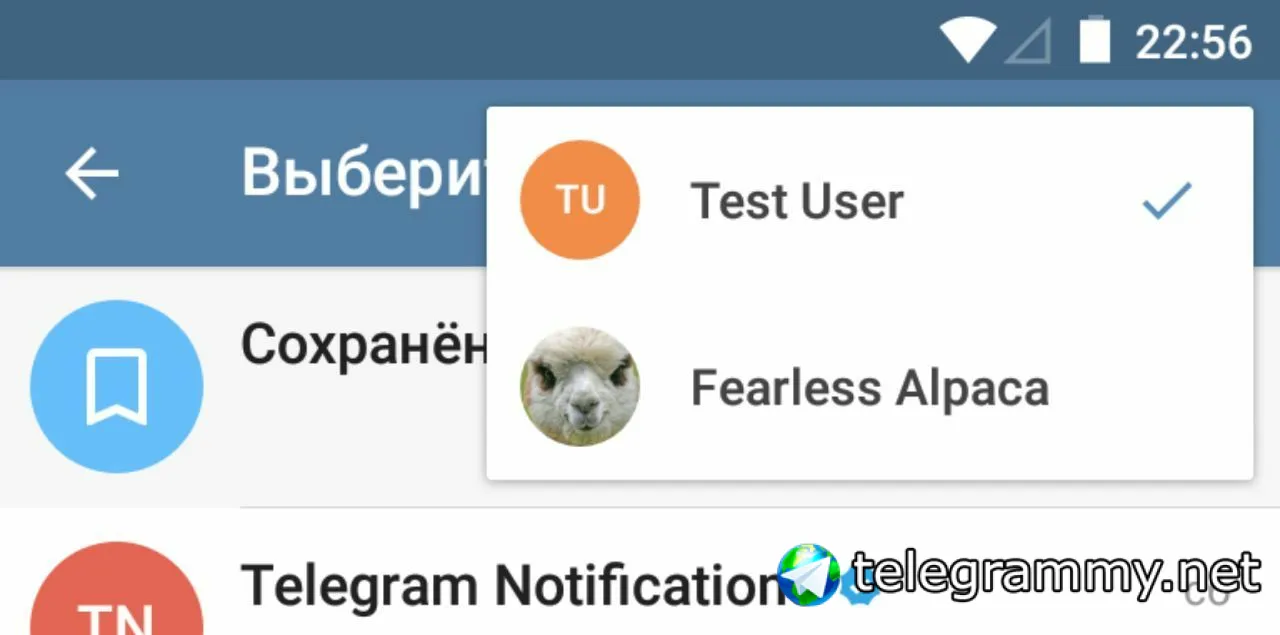The image size is (1280, 635).
Task: Tap the mobile signal indicator
Action: (x=1028, y=42)
